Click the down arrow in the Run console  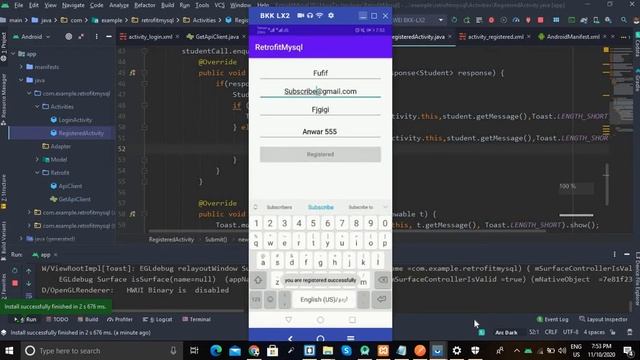point(29,283)
